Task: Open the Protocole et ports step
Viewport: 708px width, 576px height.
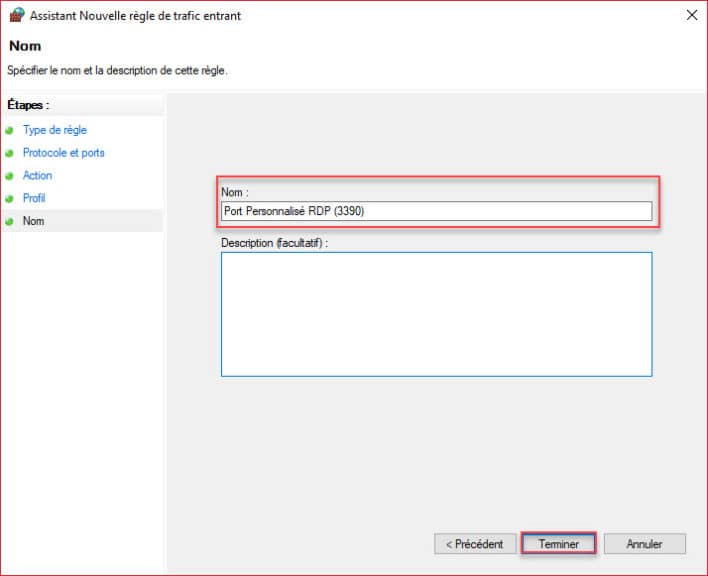Action: pyautogui.click(x=64, y=153)
